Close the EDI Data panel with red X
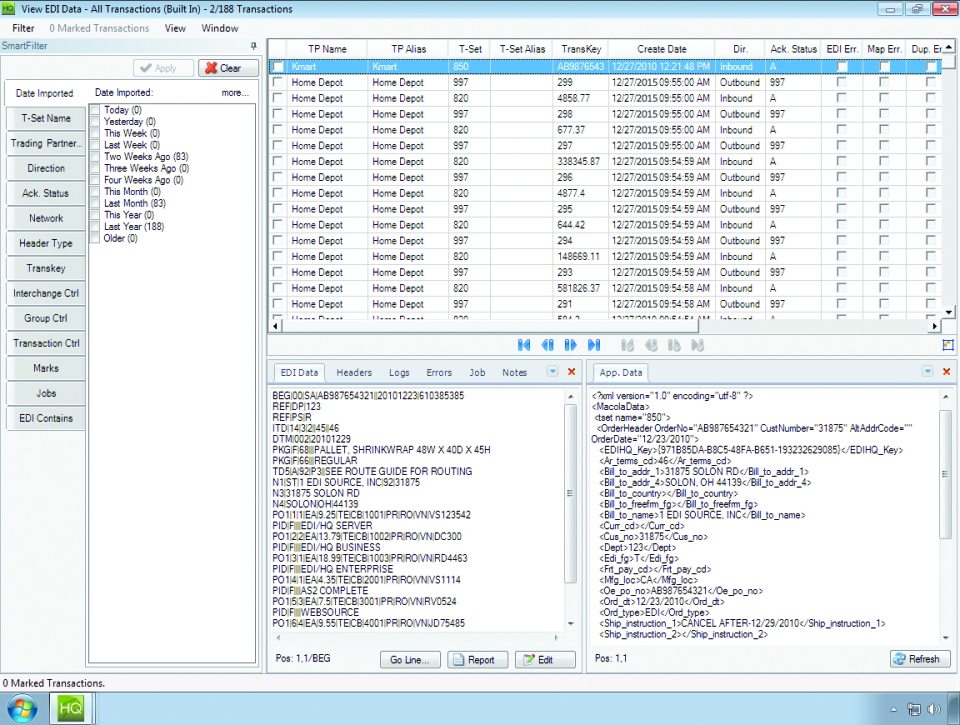The image size is (960, 725). pyautogui.click(x=572, y=372)
